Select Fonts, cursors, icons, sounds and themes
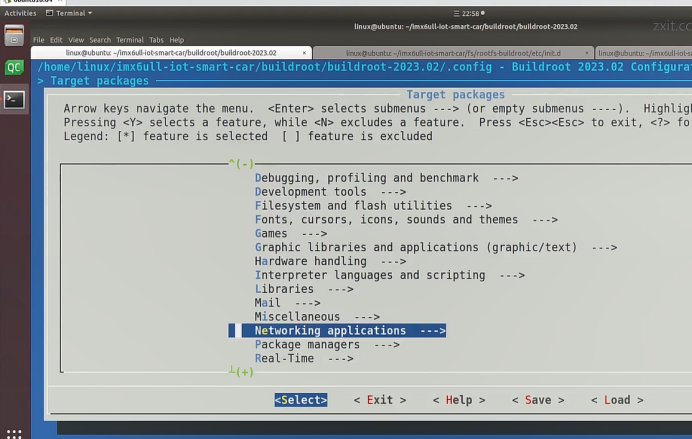The image size is (692, 439). (406, 219)
